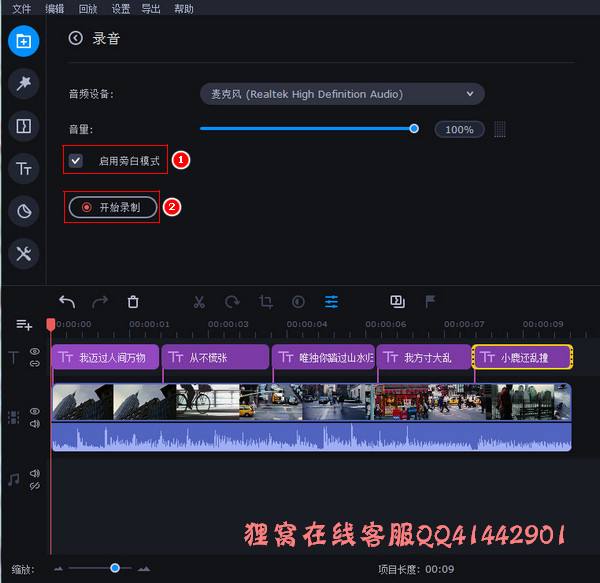Open the 导出 menu
Image resolution: width=600 pixels, height=583 pixels.
pos(151,8)
